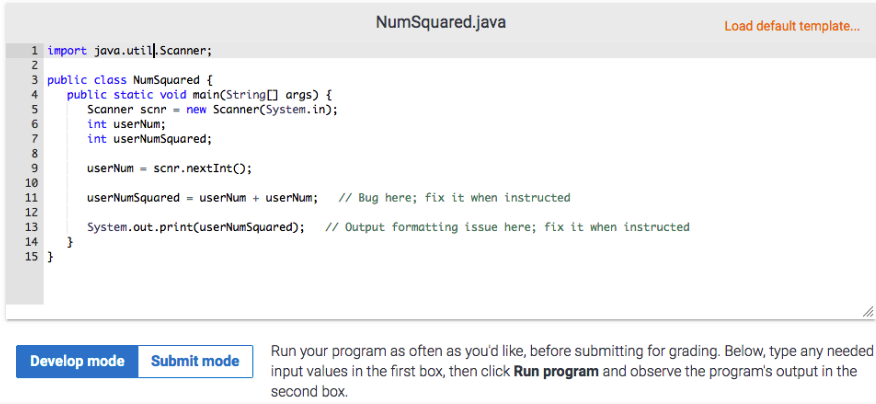876x404 pixels.
Task: Click the public class NumSquared declaration
Action: 130,79
